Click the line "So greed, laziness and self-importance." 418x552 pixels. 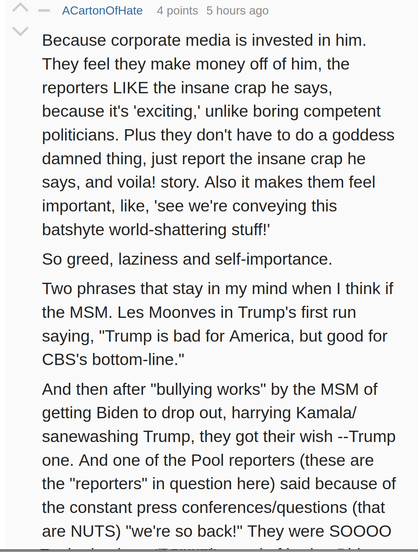tap(187, 259)
